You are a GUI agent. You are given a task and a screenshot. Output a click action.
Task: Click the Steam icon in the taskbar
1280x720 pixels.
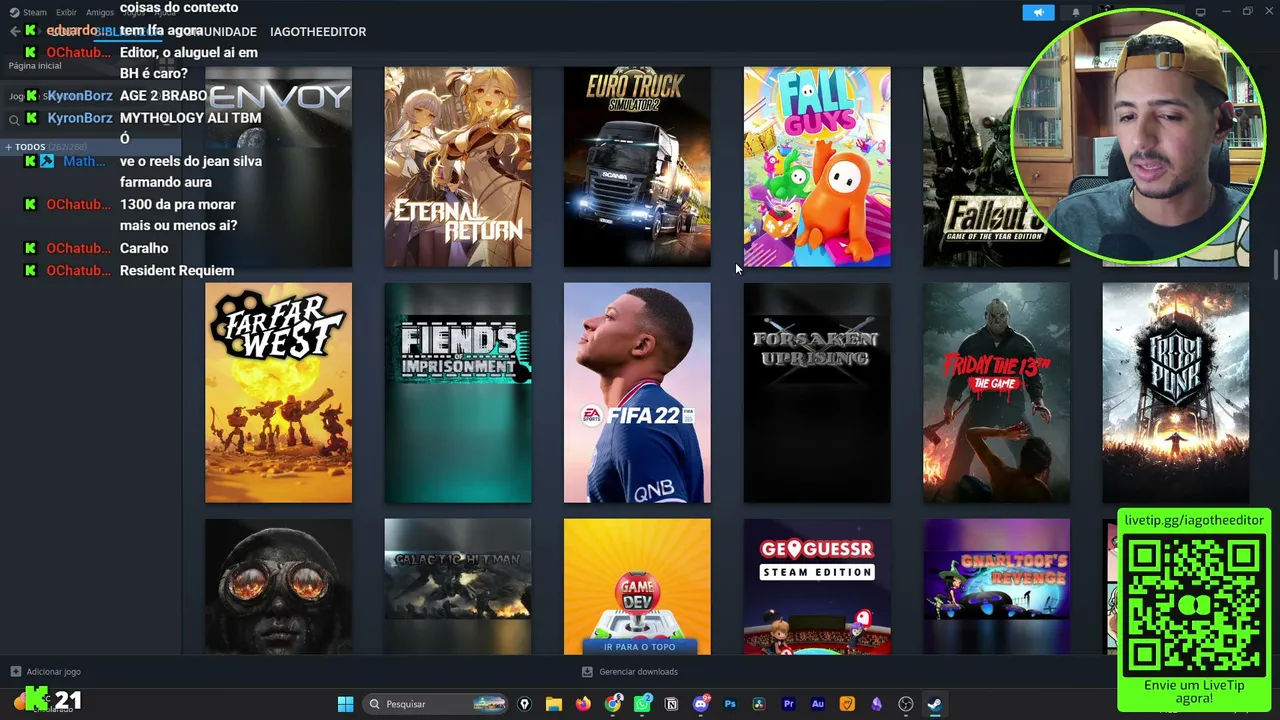pyautogui.click(x=934, y=704)
